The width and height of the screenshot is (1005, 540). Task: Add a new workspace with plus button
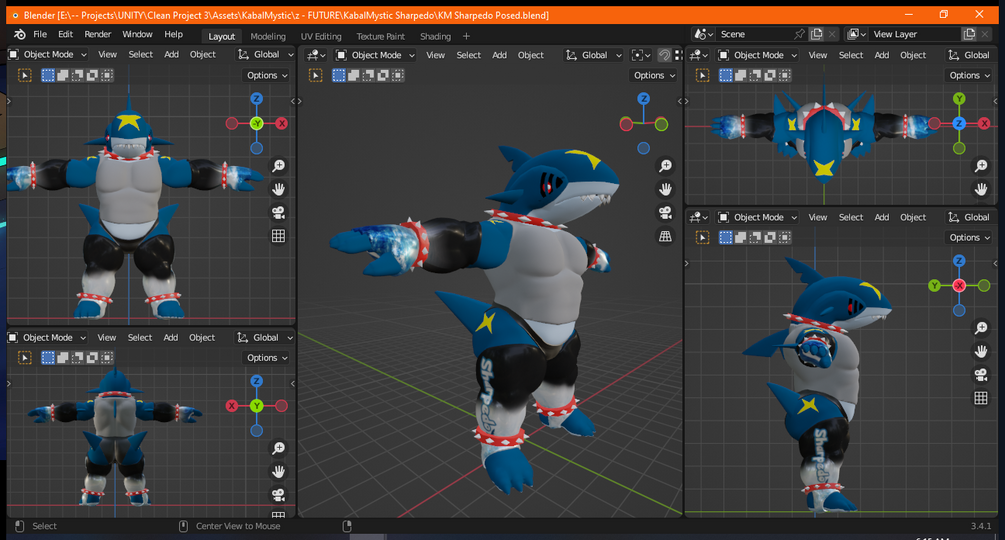(x=466, y=37)
